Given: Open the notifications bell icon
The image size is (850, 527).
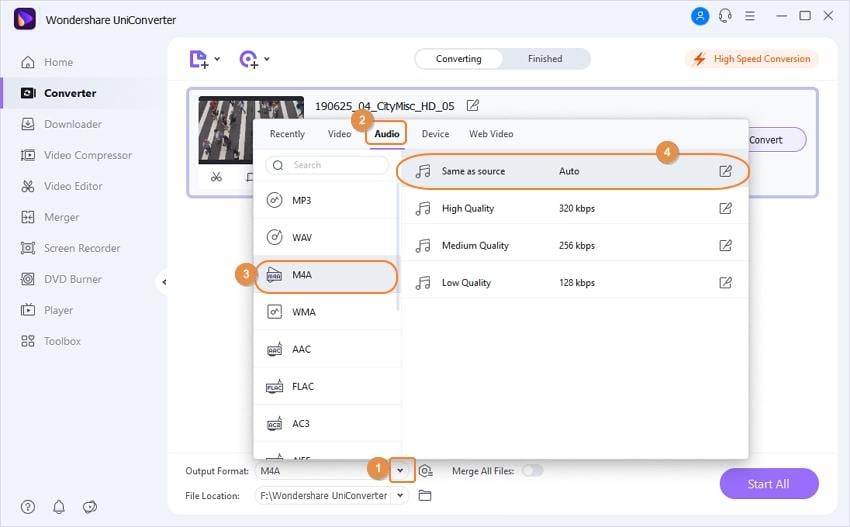Looking at the screenshot, I should point(59,506).
